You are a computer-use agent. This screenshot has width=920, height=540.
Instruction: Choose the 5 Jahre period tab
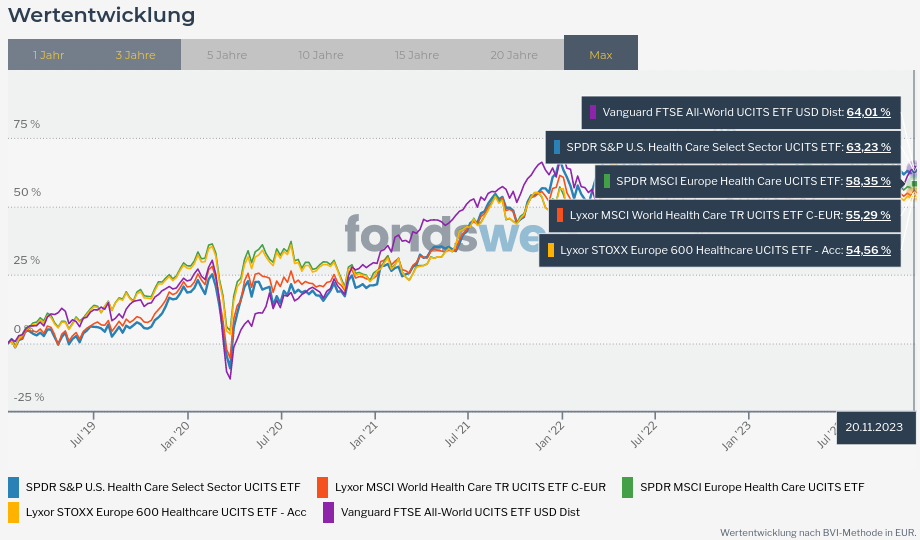pyautogui.click(x=227, y=55)
